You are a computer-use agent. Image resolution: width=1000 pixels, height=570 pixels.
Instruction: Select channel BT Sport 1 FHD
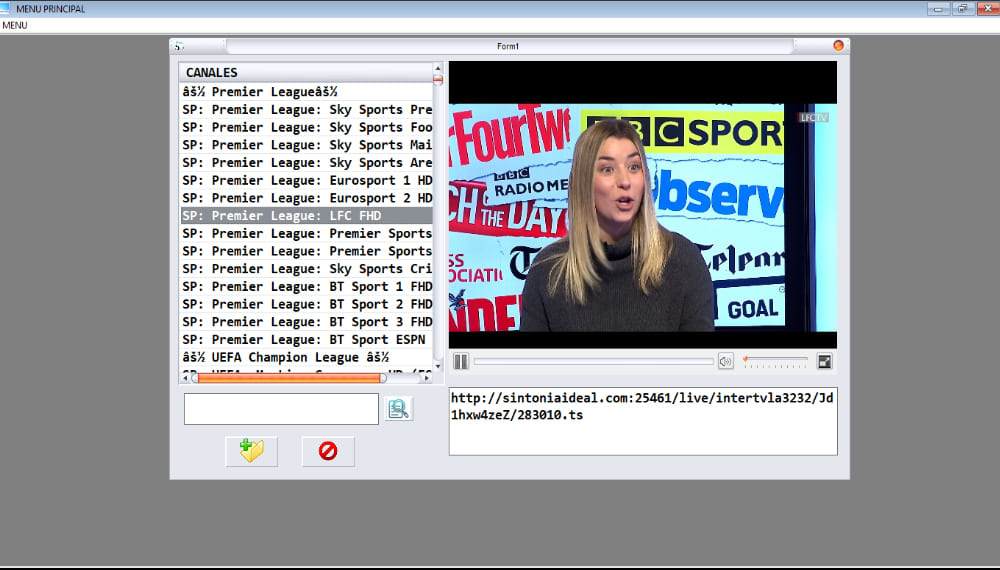(306, 287)
